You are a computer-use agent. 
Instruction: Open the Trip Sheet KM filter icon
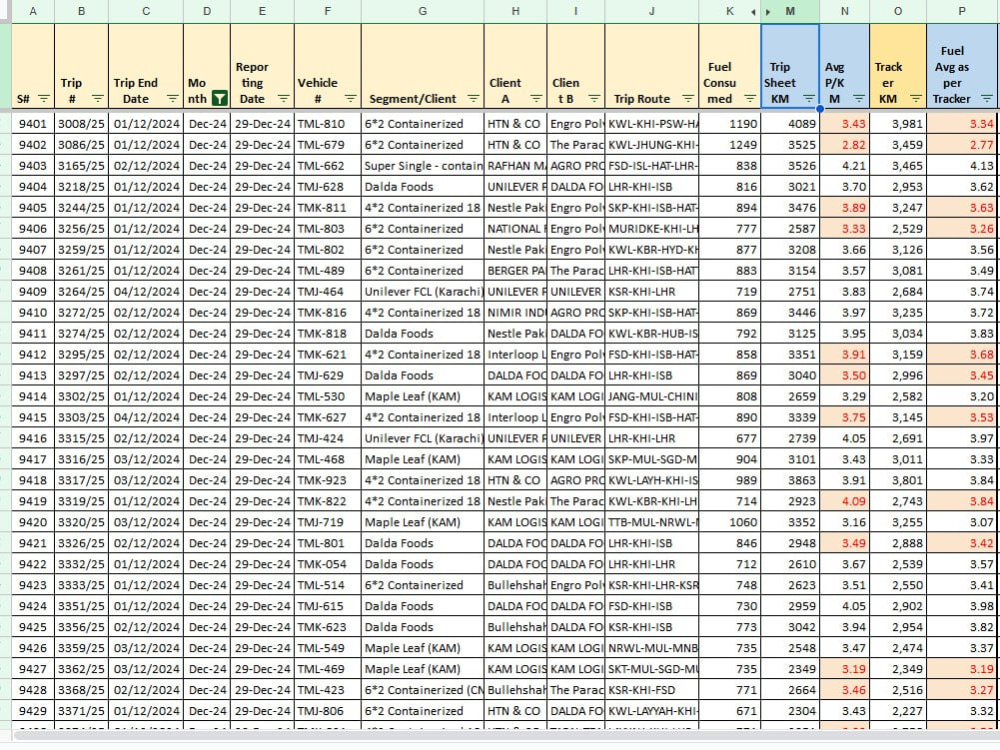click(x=809, y=99)
